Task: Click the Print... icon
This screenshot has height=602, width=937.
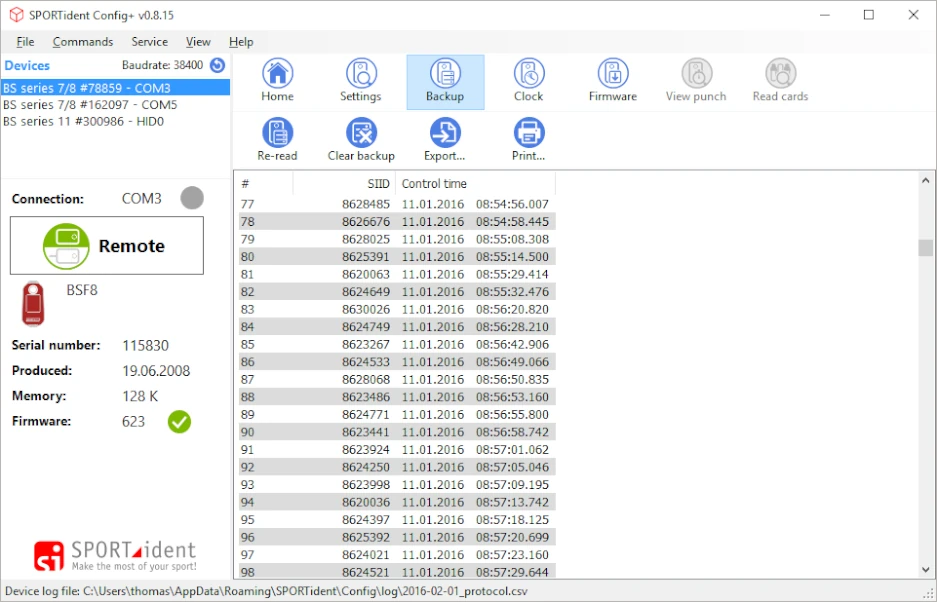Action: tap(529, 140)
